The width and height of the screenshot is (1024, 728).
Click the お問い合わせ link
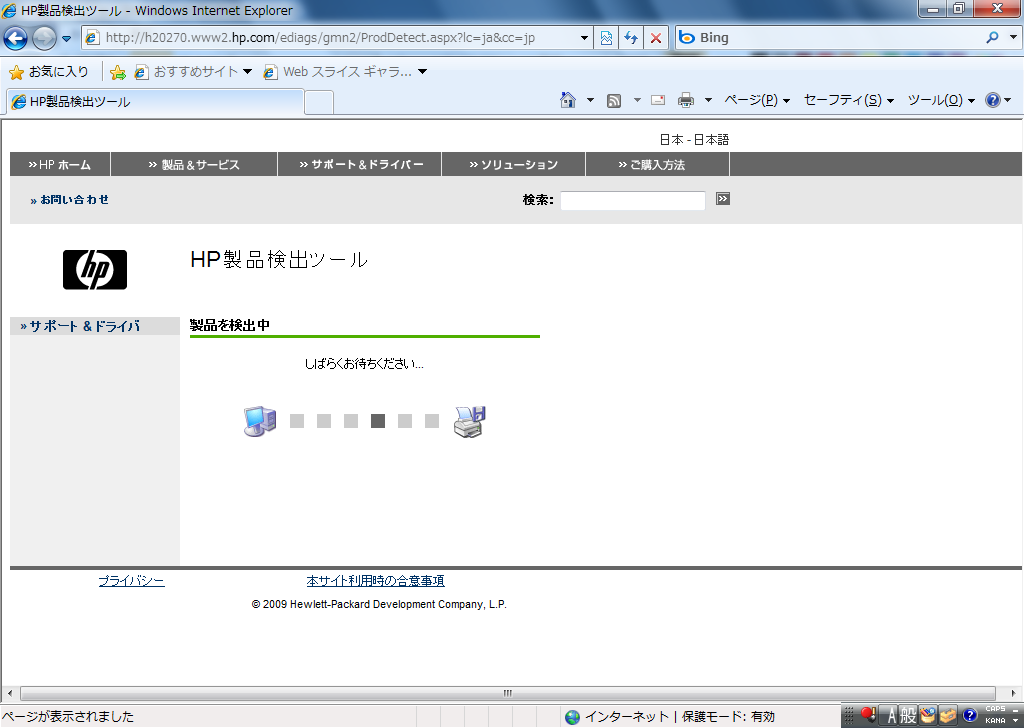tap(69, 200)
